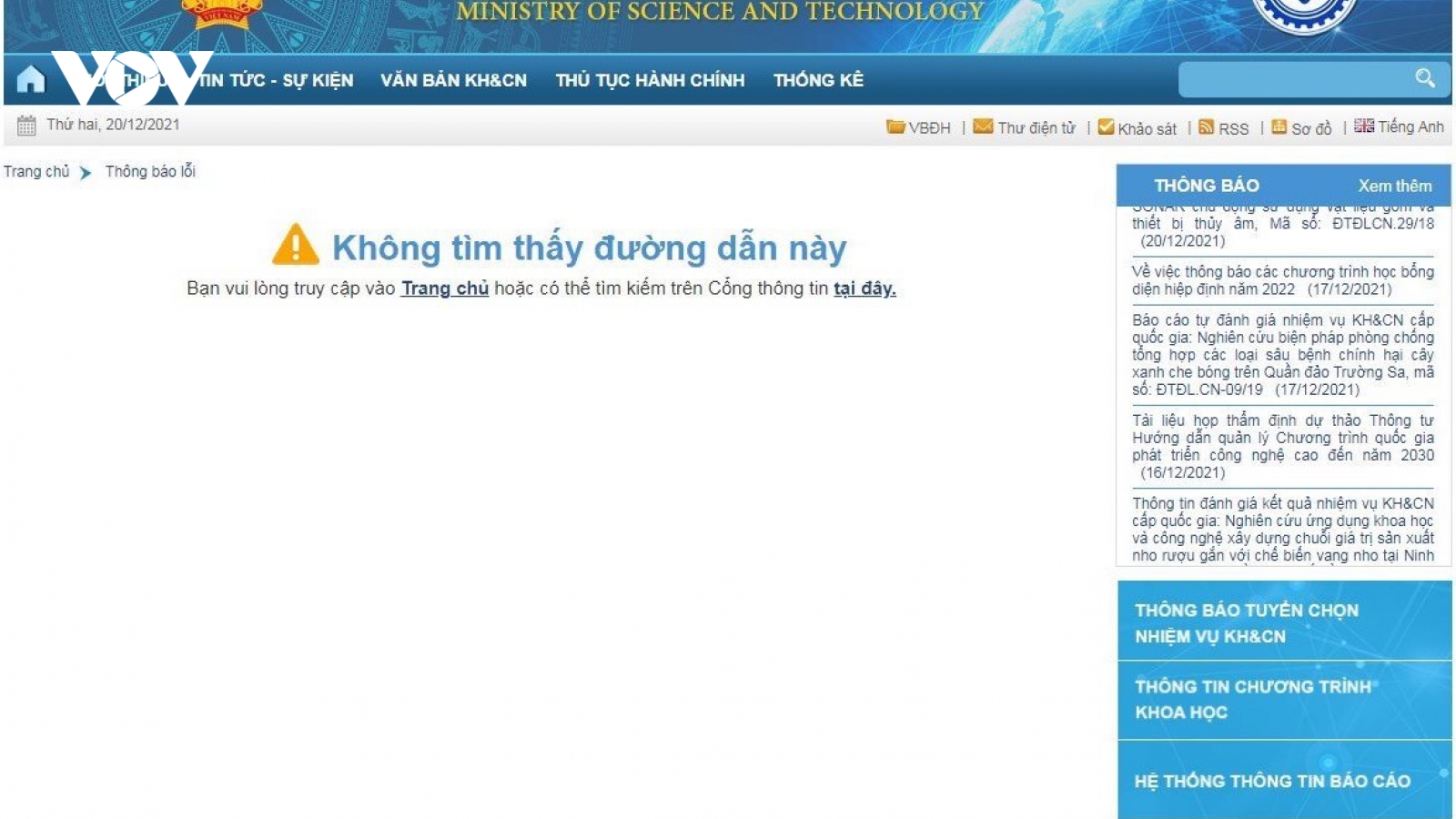Viewport: 1456px width, 819px height.
Task: Open the Thư điện tử link
Action: [x=1036, y=128]
